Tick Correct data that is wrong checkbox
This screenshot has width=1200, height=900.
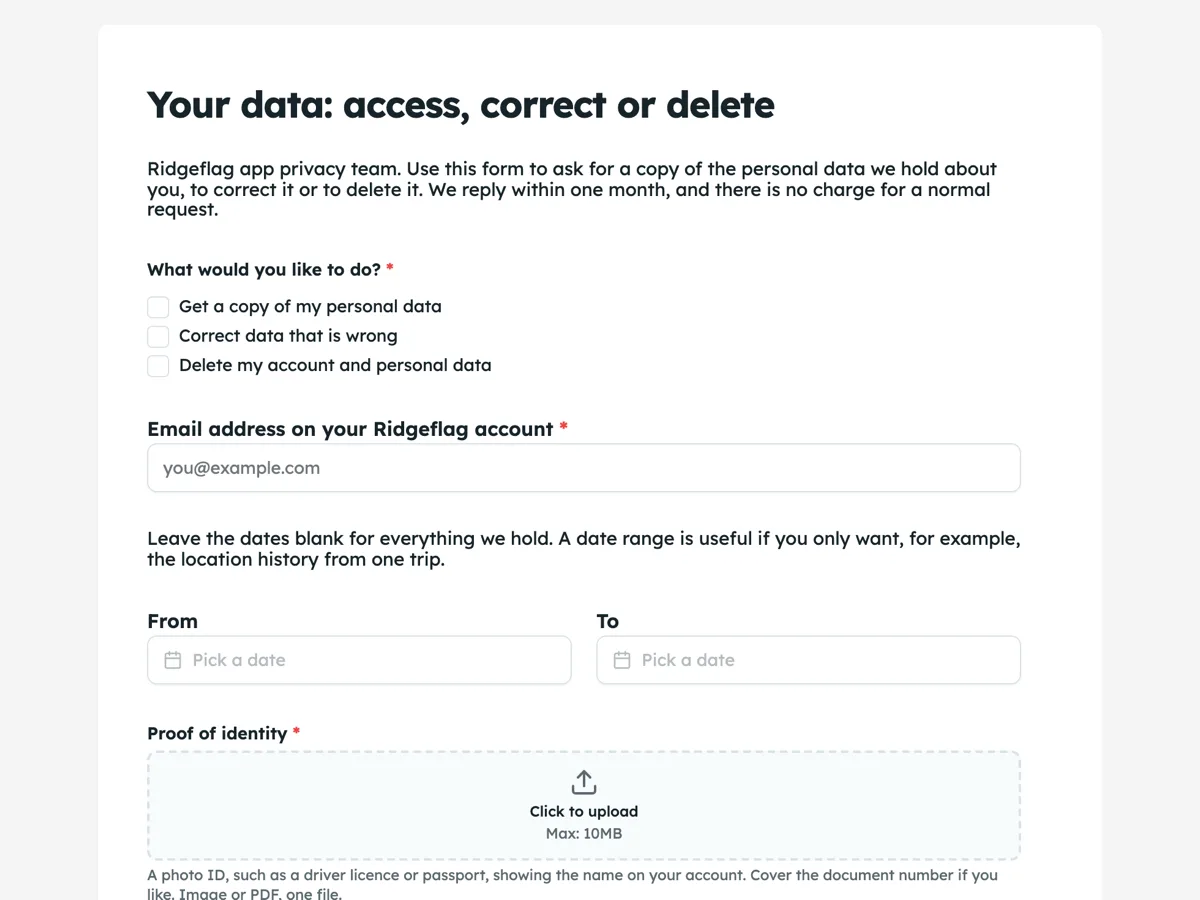click(158, 336)
